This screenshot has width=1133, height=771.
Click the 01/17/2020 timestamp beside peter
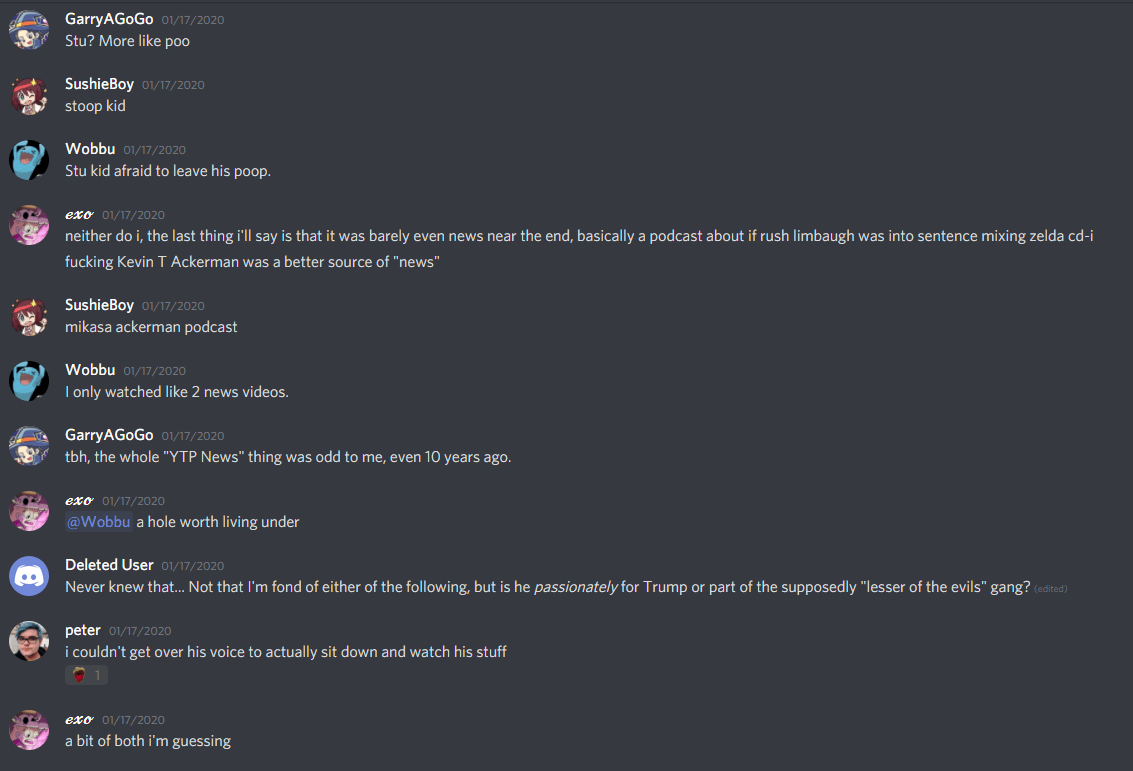click(140, 631)
